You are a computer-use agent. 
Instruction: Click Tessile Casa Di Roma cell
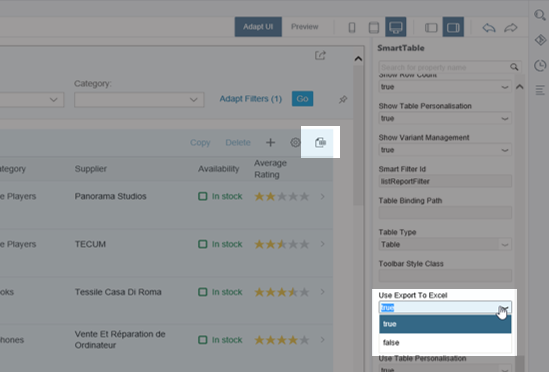click(118, 292)
